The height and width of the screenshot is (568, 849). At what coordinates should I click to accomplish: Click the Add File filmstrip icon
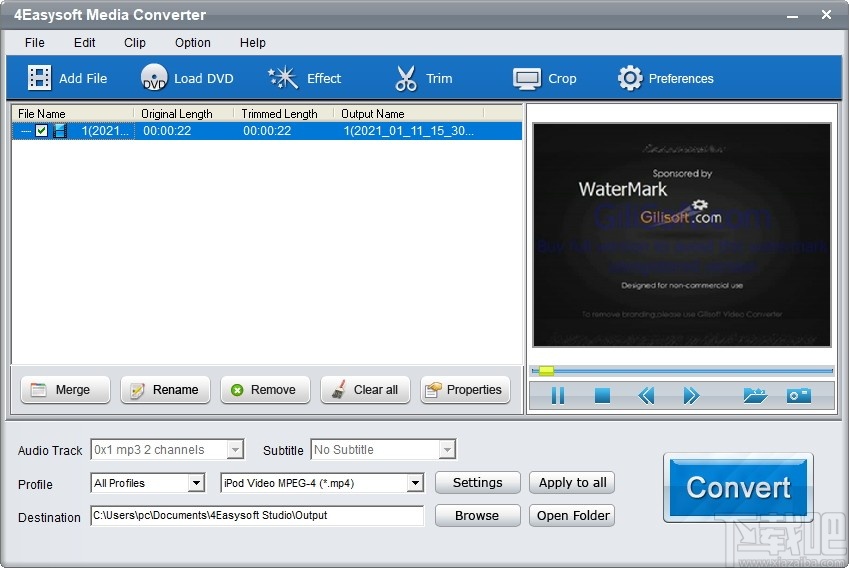[40, 78]
